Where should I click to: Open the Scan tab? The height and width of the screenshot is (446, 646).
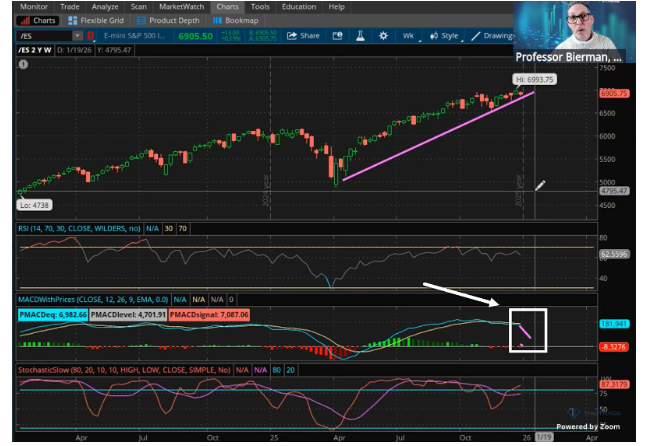tap(138, 7)
